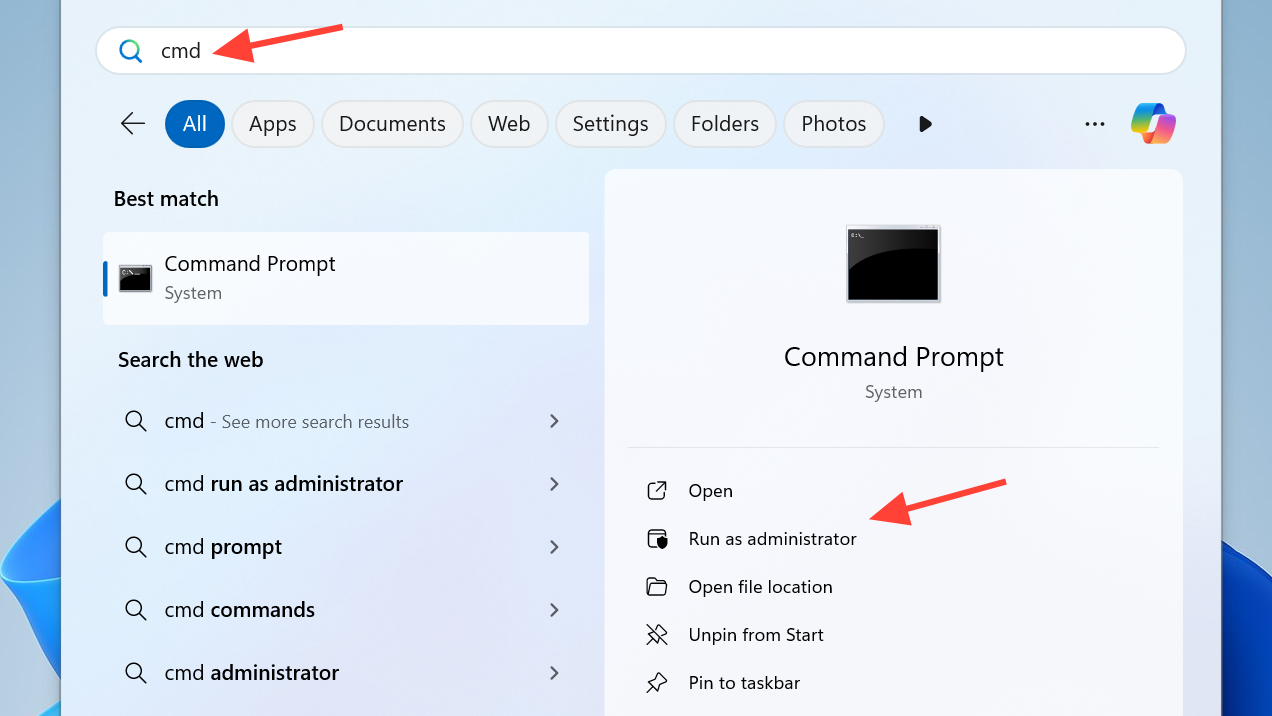Select the Unpin from Start icon
Viewport: 1272px width, 716px height.
click(657, 634)
